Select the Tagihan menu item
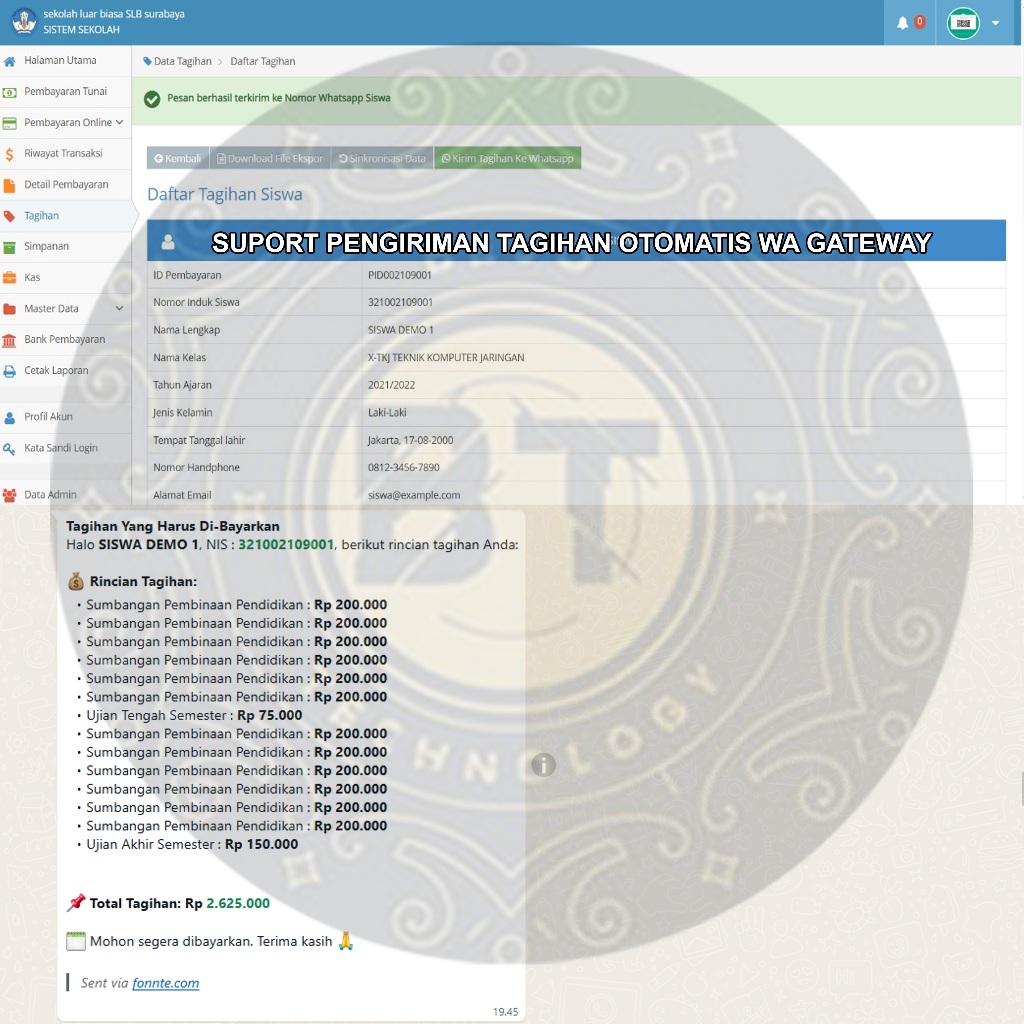Viewport: 1024px width, 1024px height. (x=41, y=216)
